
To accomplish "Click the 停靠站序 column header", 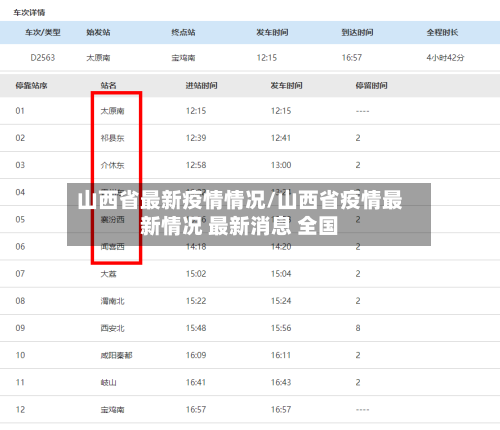I will point(31,86).
